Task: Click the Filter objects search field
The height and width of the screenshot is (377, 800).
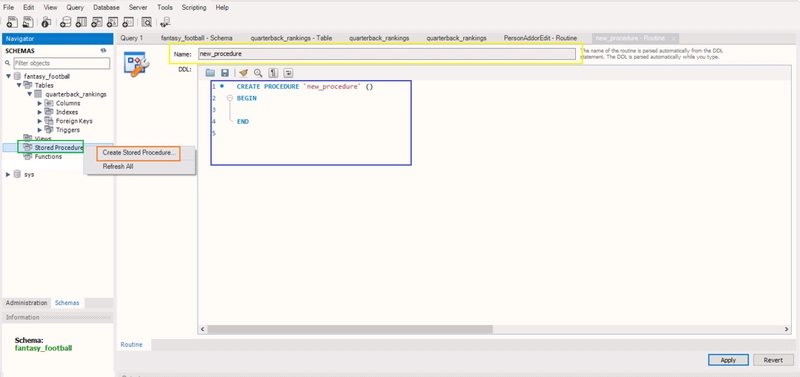Action: pyautogui.click(x=61, y=63)
